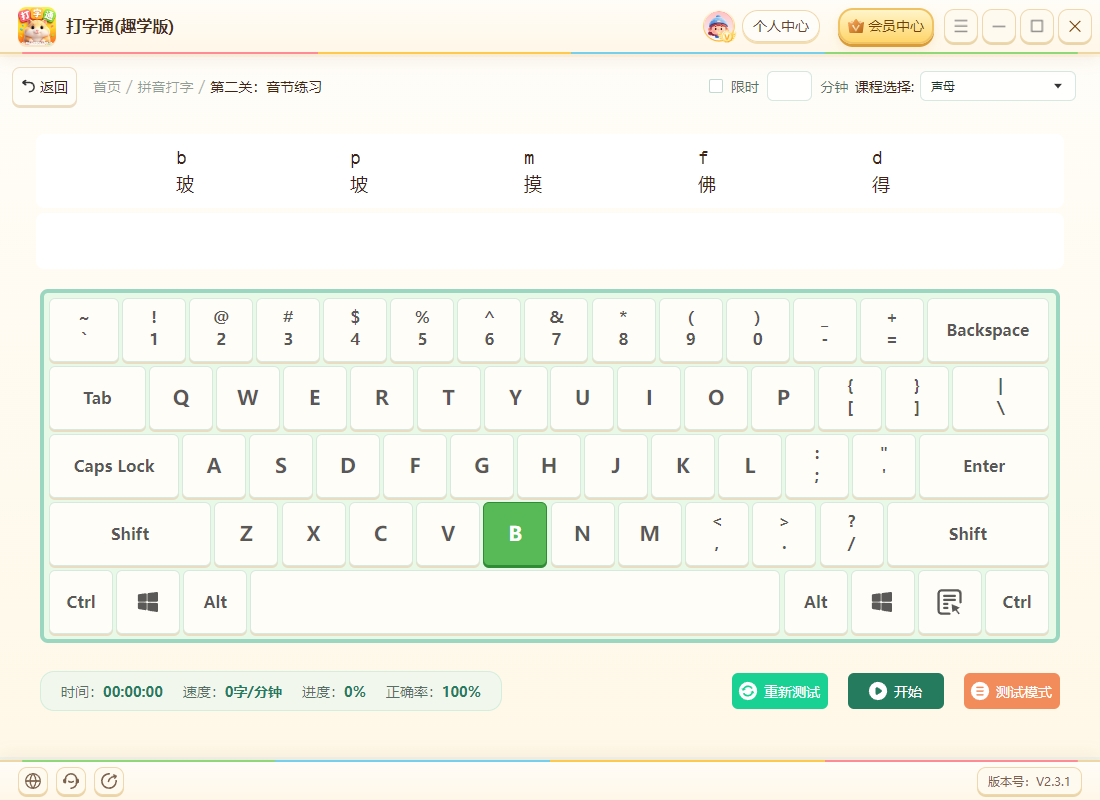Click the Tab key
The width and height of the screenshot is (1100, 800).
pos(98,398)
